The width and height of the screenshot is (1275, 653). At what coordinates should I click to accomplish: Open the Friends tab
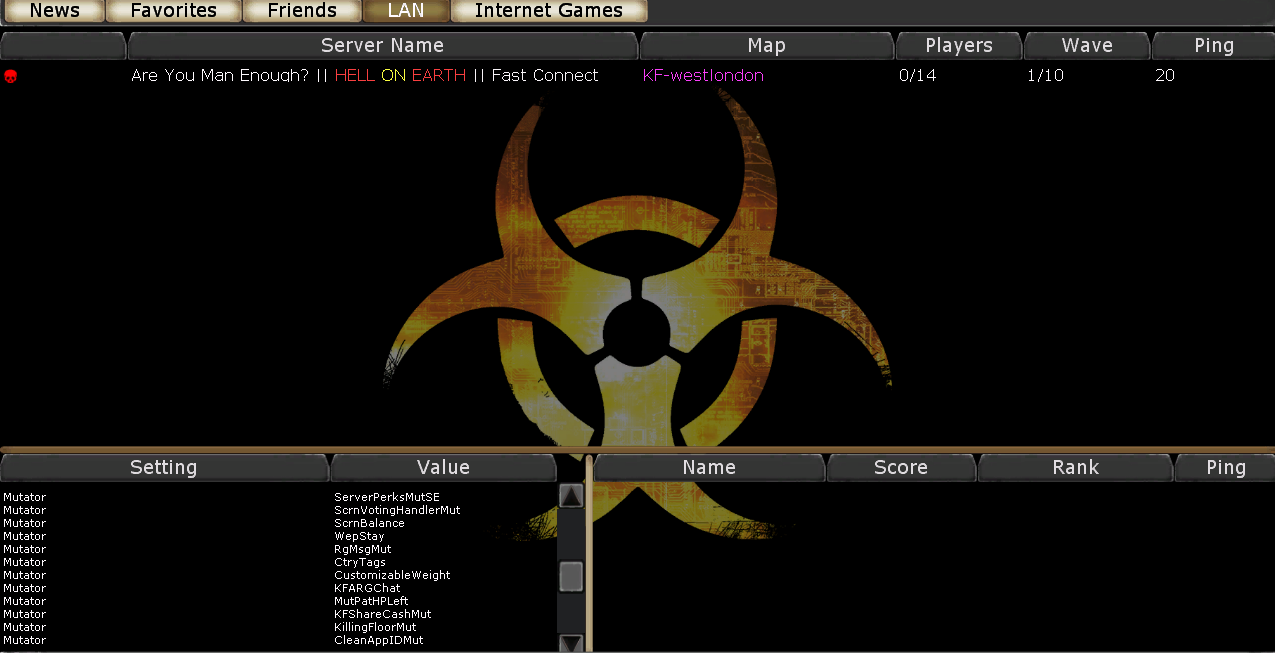click(x=302, y=11)
